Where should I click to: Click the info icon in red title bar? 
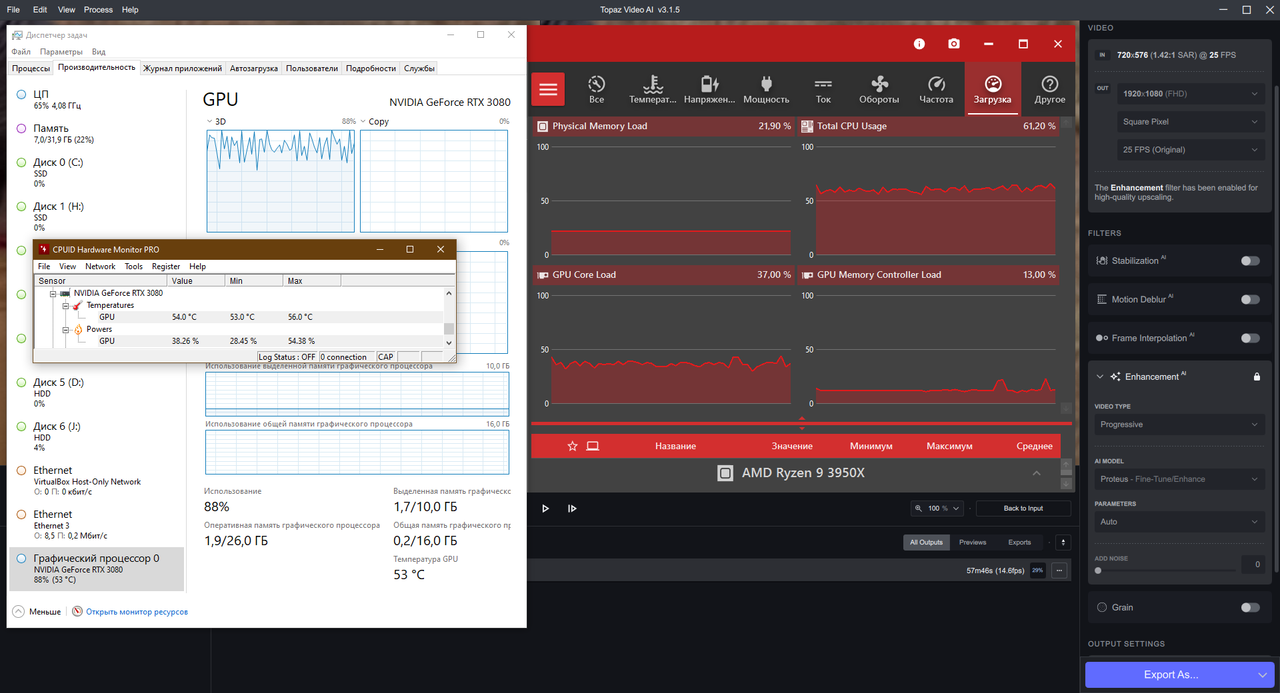pos(919,44)
